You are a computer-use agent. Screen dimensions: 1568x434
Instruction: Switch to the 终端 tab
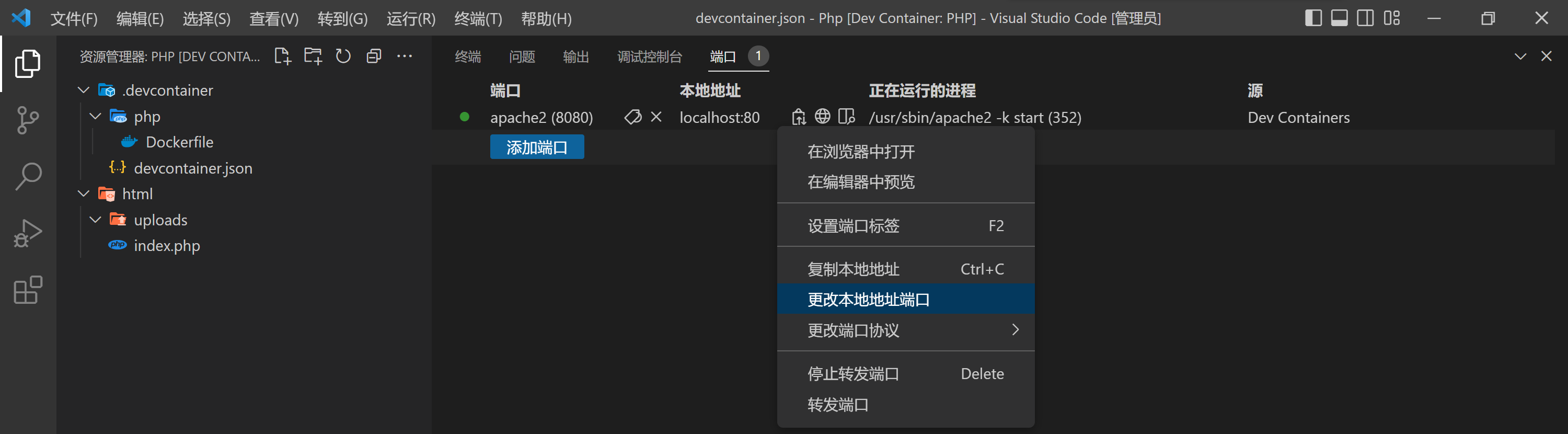[467, 56]
